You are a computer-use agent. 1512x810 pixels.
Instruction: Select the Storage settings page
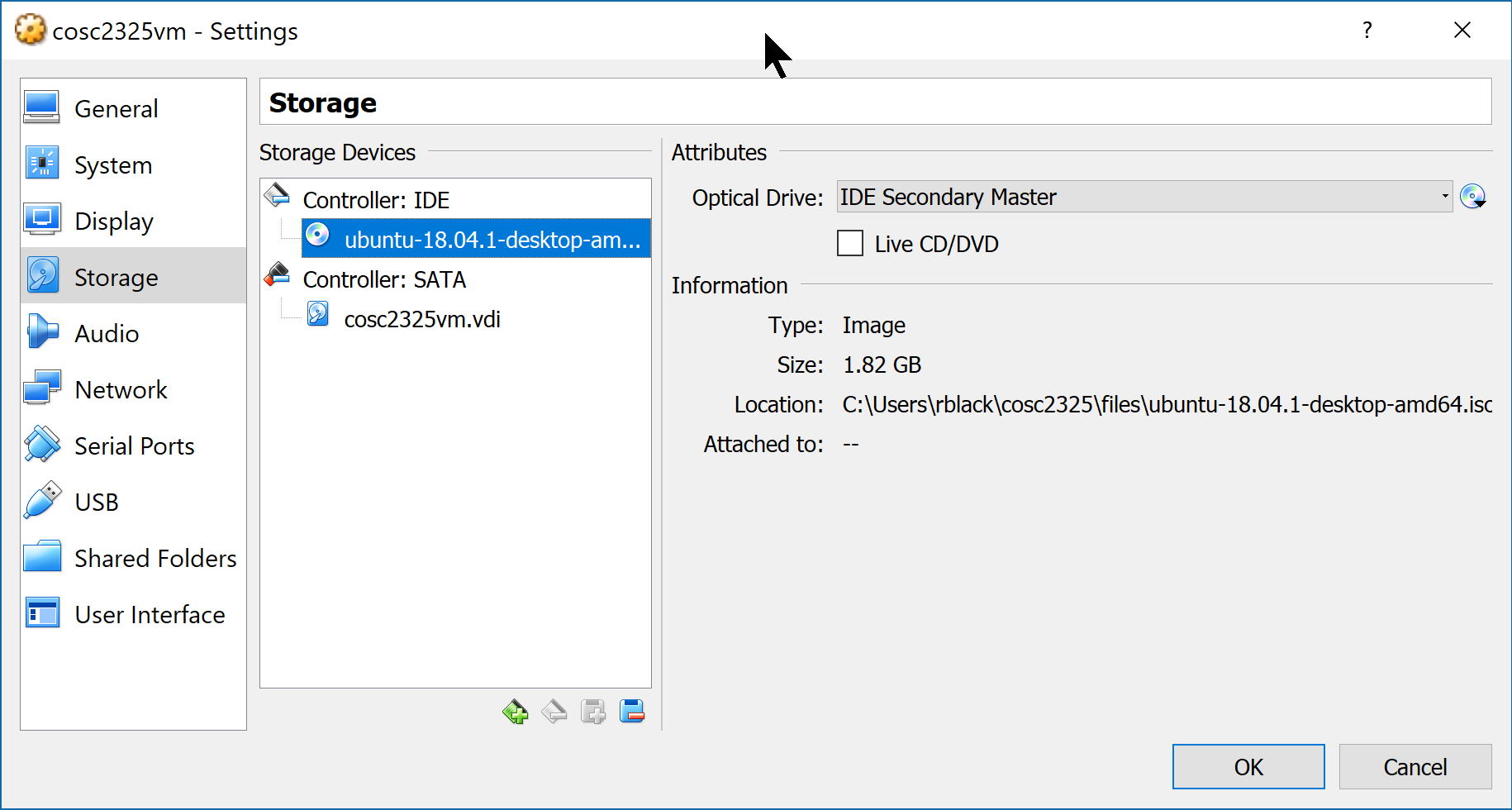[133, 277]
